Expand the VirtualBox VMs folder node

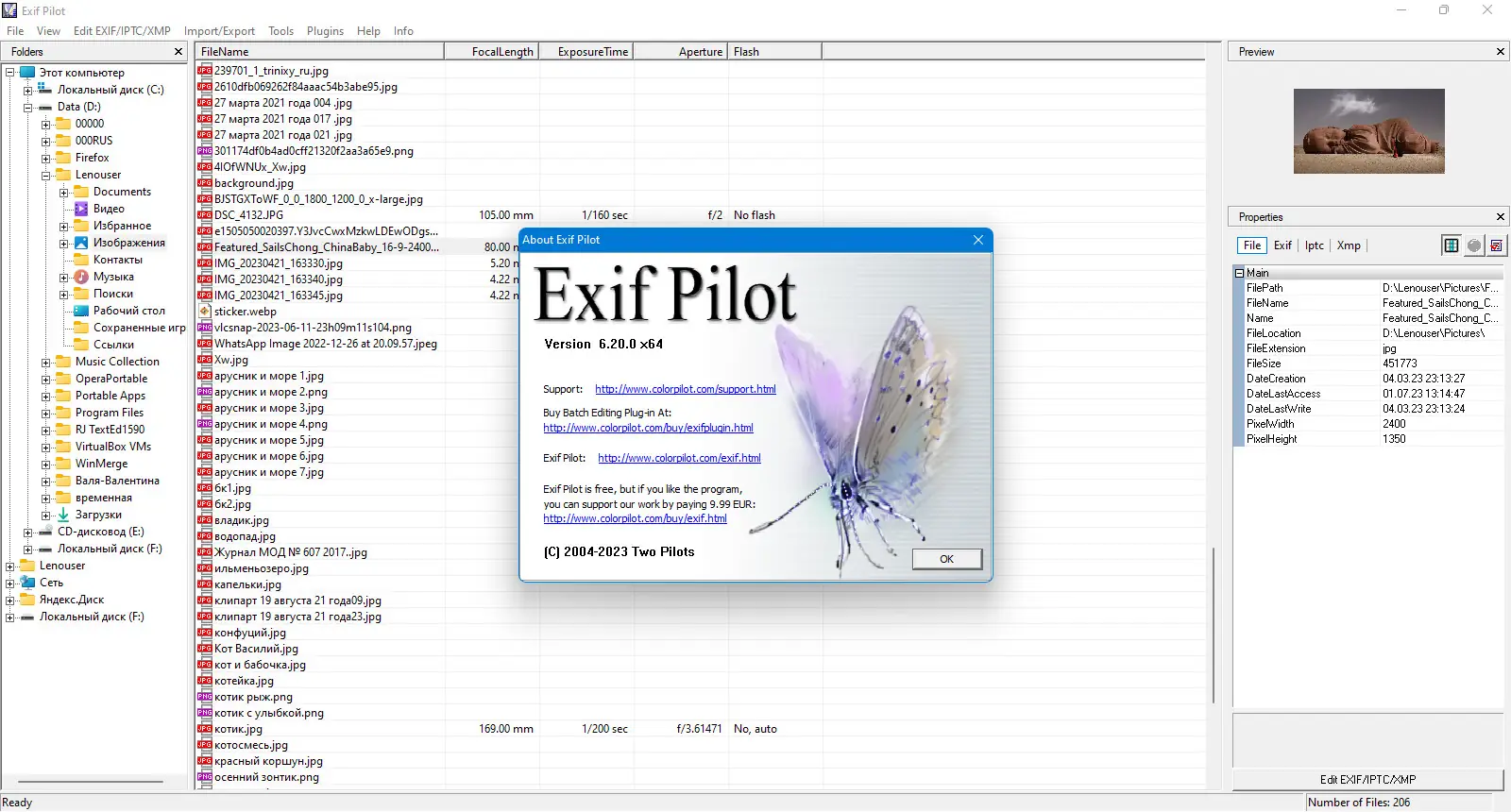pos(45,447)
